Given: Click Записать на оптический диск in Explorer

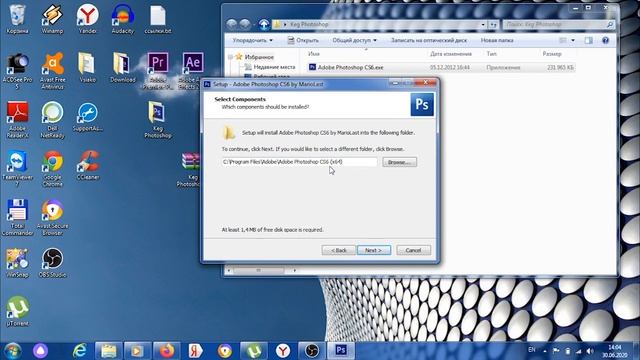Looking at the screenshot, I should click(429, 40).
